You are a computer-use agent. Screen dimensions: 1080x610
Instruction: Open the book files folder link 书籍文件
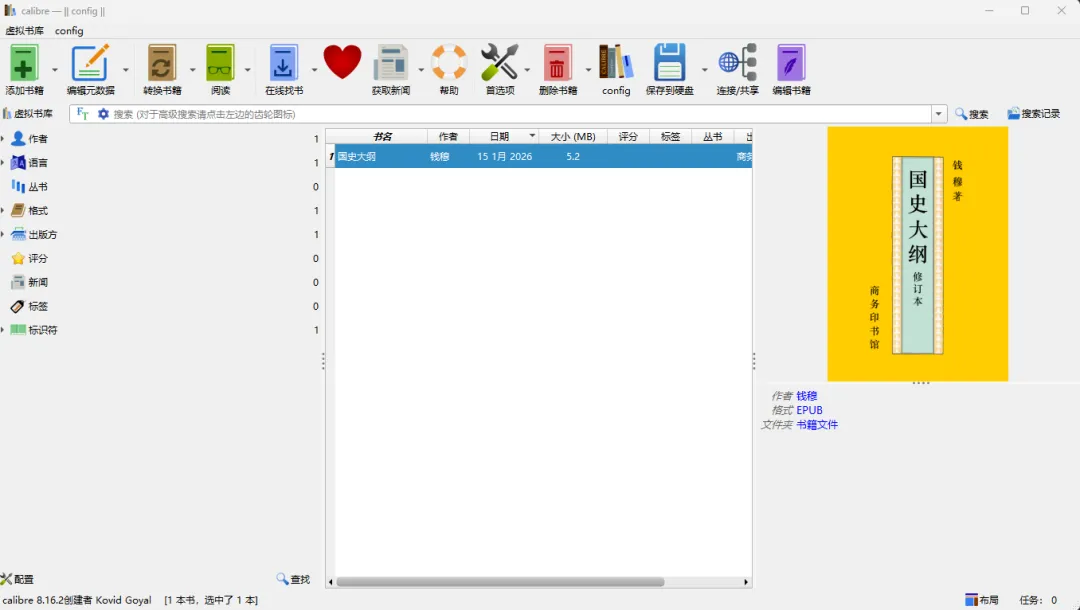tap(817, 425)
